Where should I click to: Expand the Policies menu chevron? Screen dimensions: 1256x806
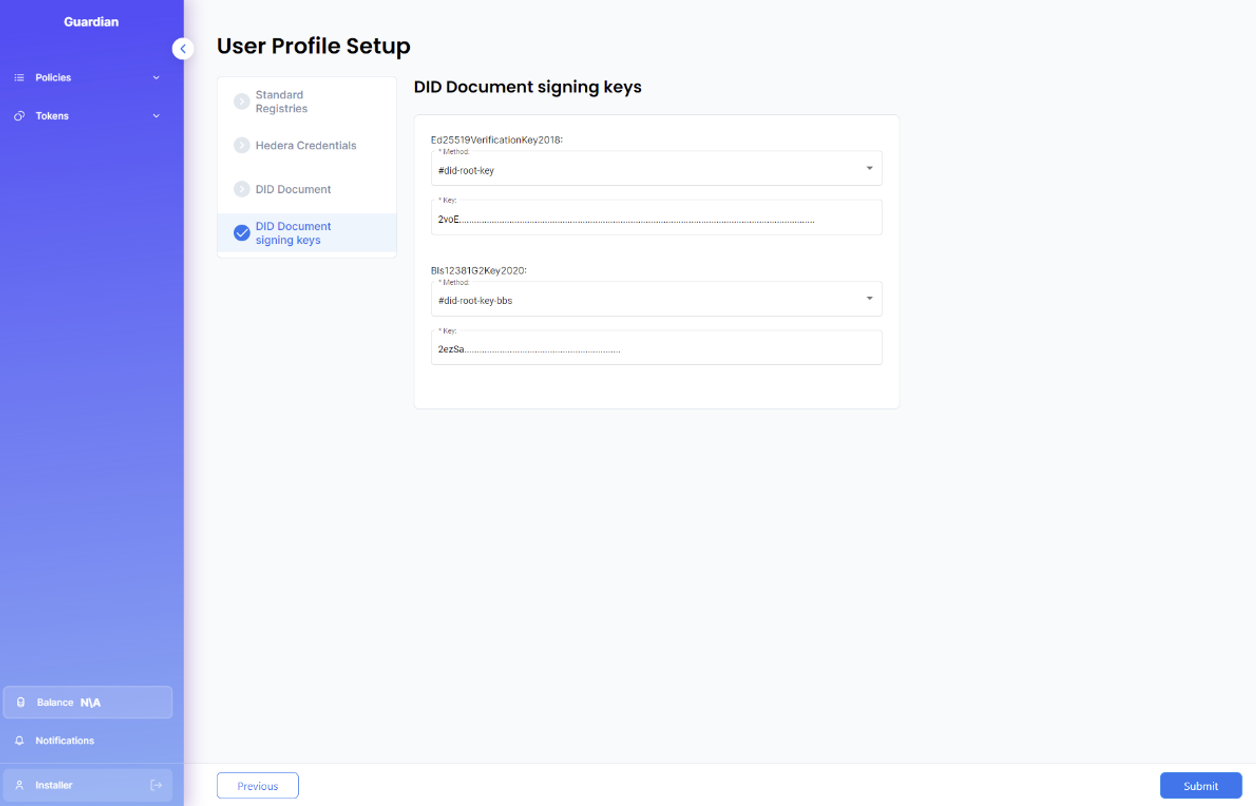coord(156,78)
